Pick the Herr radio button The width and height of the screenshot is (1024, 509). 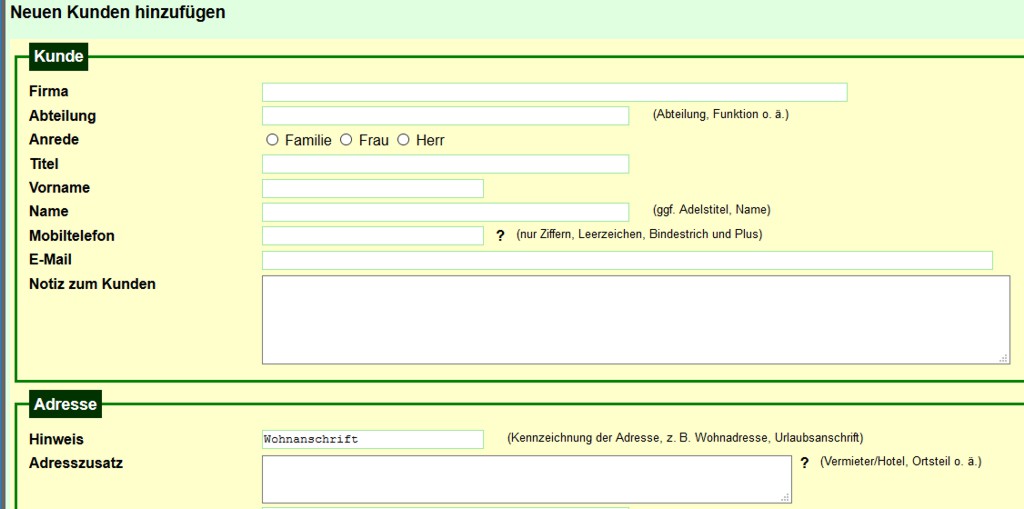404,140
